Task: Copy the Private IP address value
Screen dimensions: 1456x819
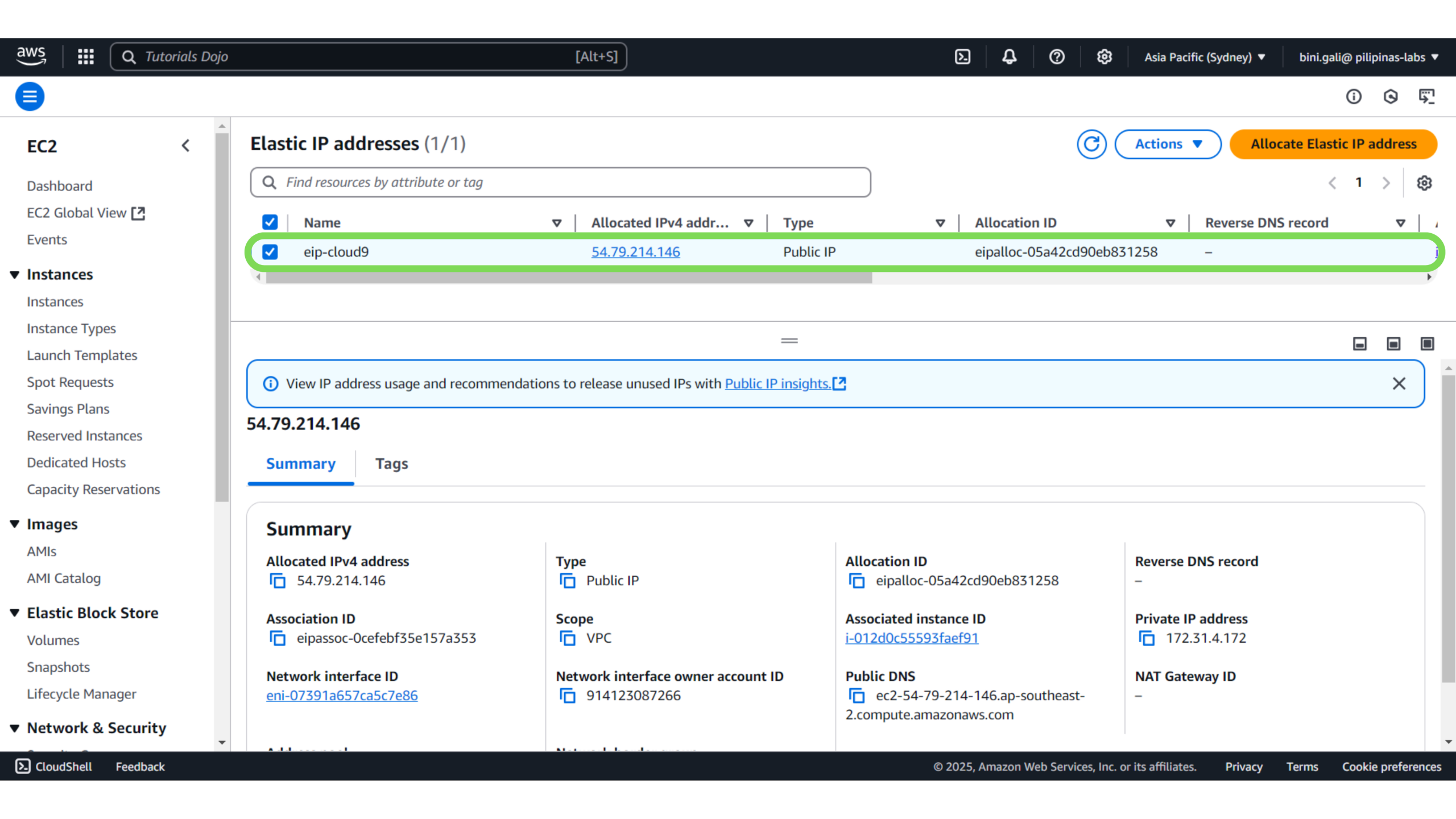Action: click(x=1147, y=638)
